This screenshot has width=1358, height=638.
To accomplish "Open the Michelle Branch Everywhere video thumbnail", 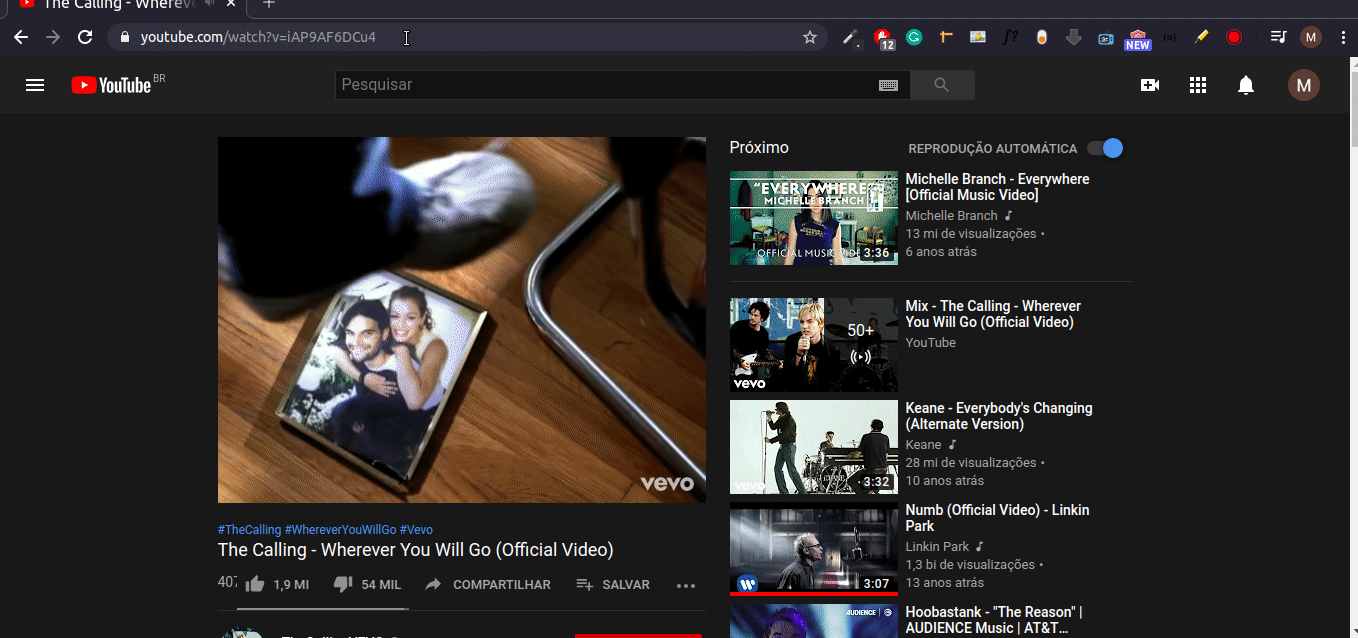I will pyautogui.click(x=813, y=218).
